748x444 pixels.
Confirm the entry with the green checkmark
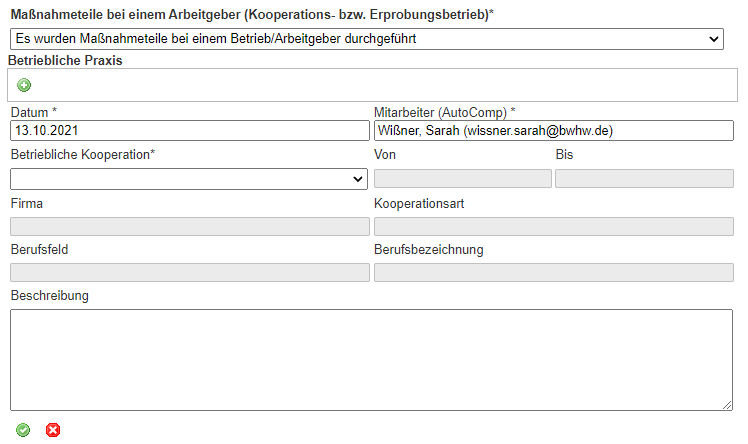(23, 430)
